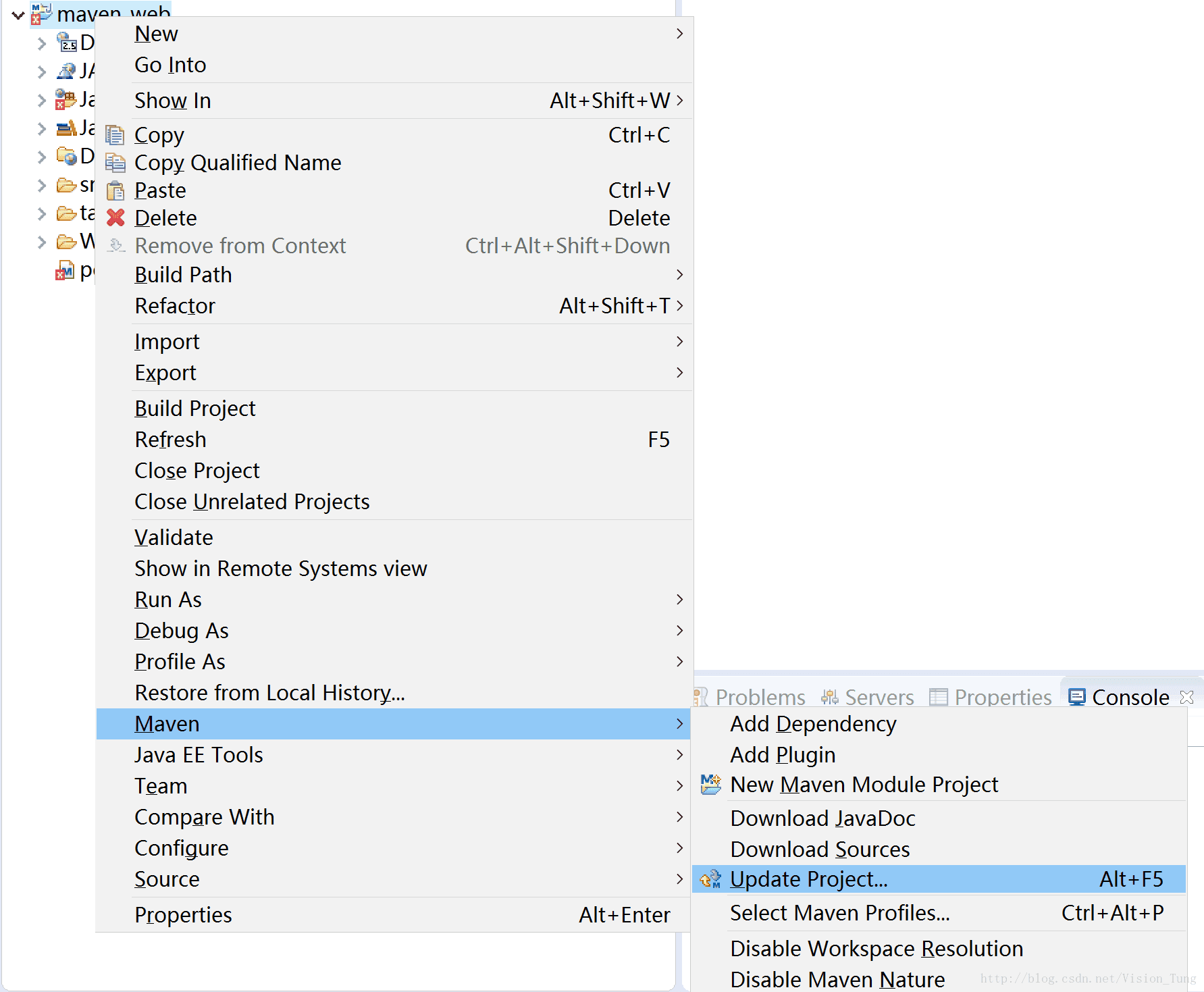
Task: Open the Run As submenu
Action: 394,600
